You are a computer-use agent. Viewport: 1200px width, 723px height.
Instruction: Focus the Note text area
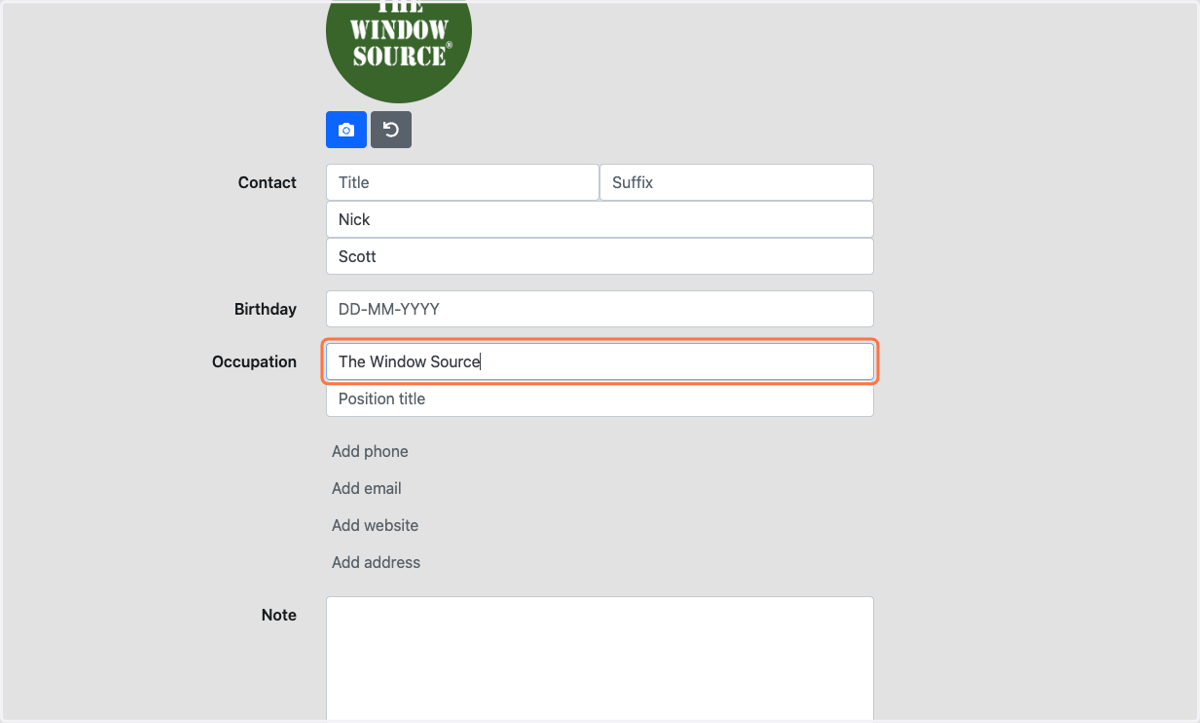[x=600, y=659]
